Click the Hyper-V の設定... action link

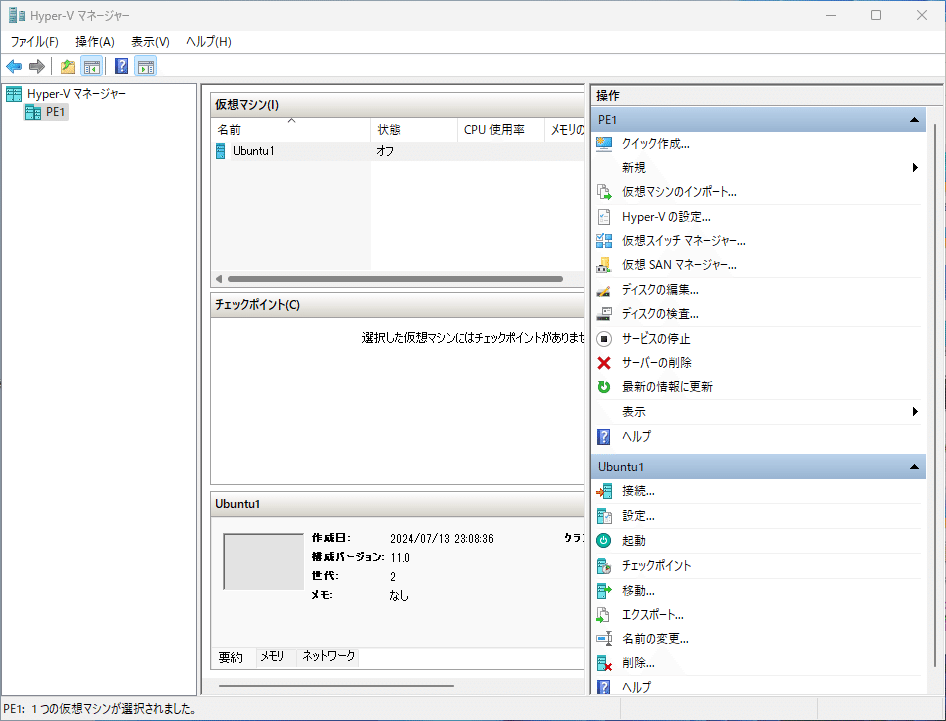pos(666,217)
